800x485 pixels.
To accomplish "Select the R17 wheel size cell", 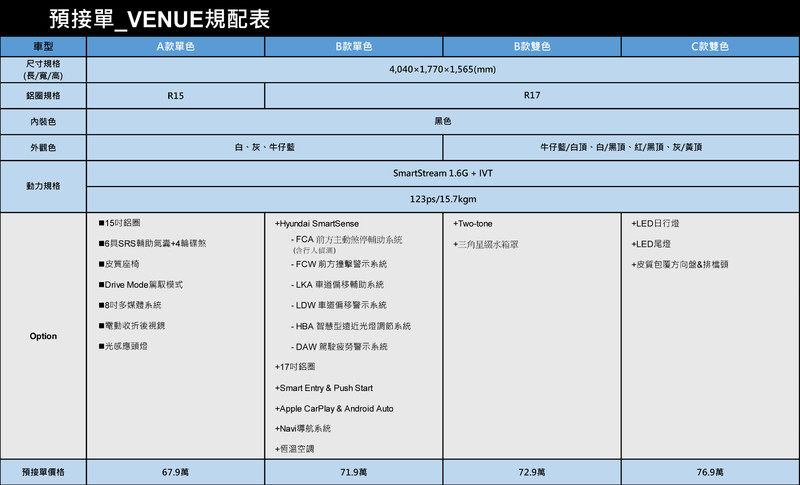I will click(532, 96).
